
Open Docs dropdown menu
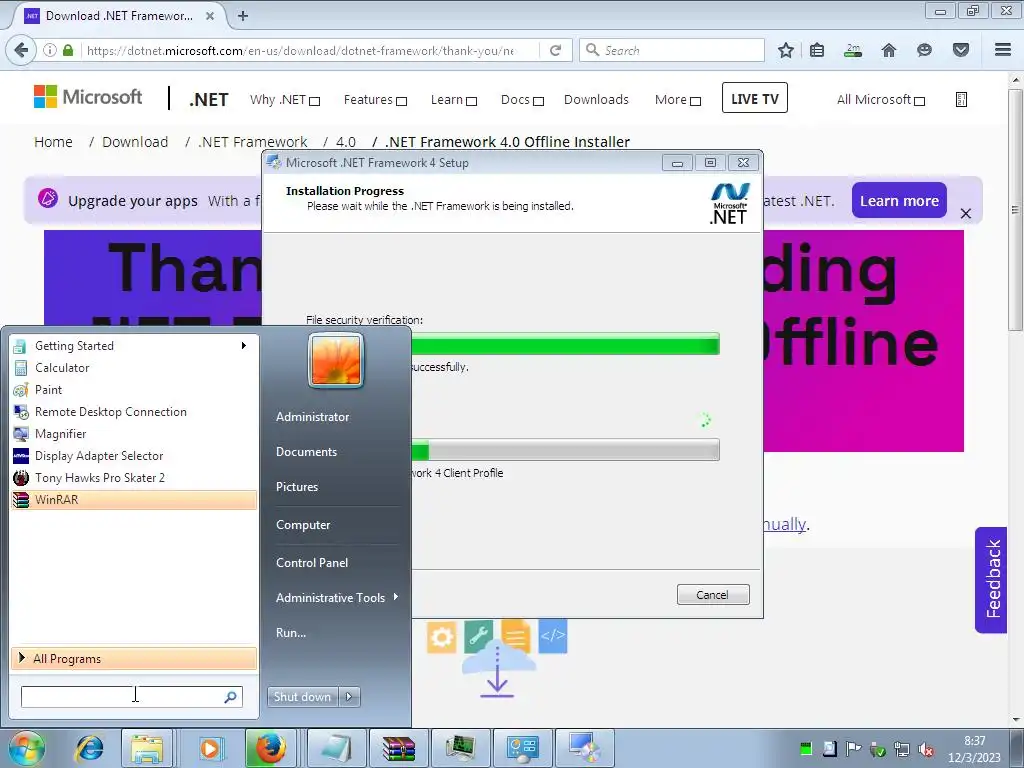click(522, 100)
